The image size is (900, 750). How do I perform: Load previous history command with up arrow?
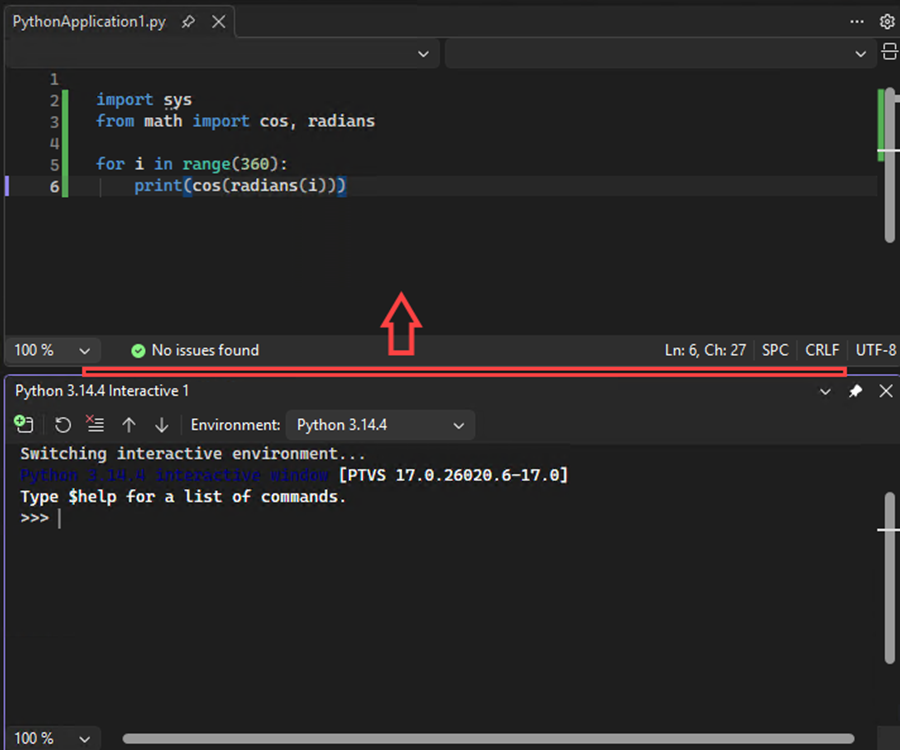129,424
